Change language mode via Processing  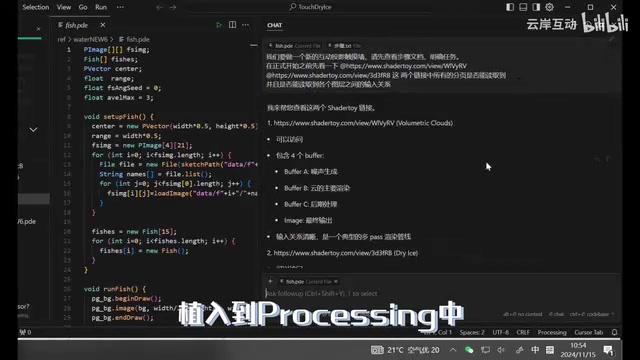pos(552,332)
